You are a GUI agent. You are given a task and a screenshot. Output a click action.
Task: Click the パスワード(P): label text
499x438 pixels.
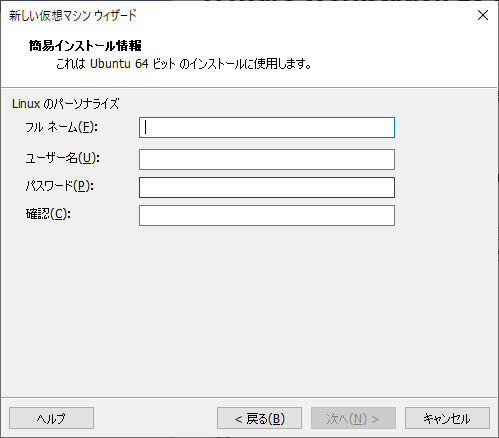tap(60, 186)
